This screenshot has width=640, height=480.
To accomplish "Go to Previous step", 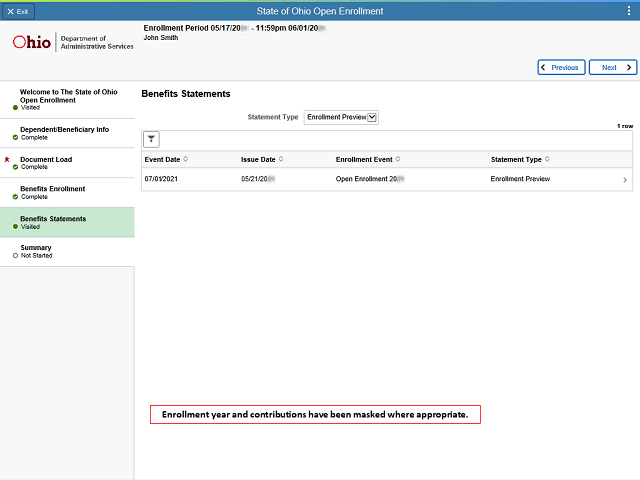I will [561, 67].
